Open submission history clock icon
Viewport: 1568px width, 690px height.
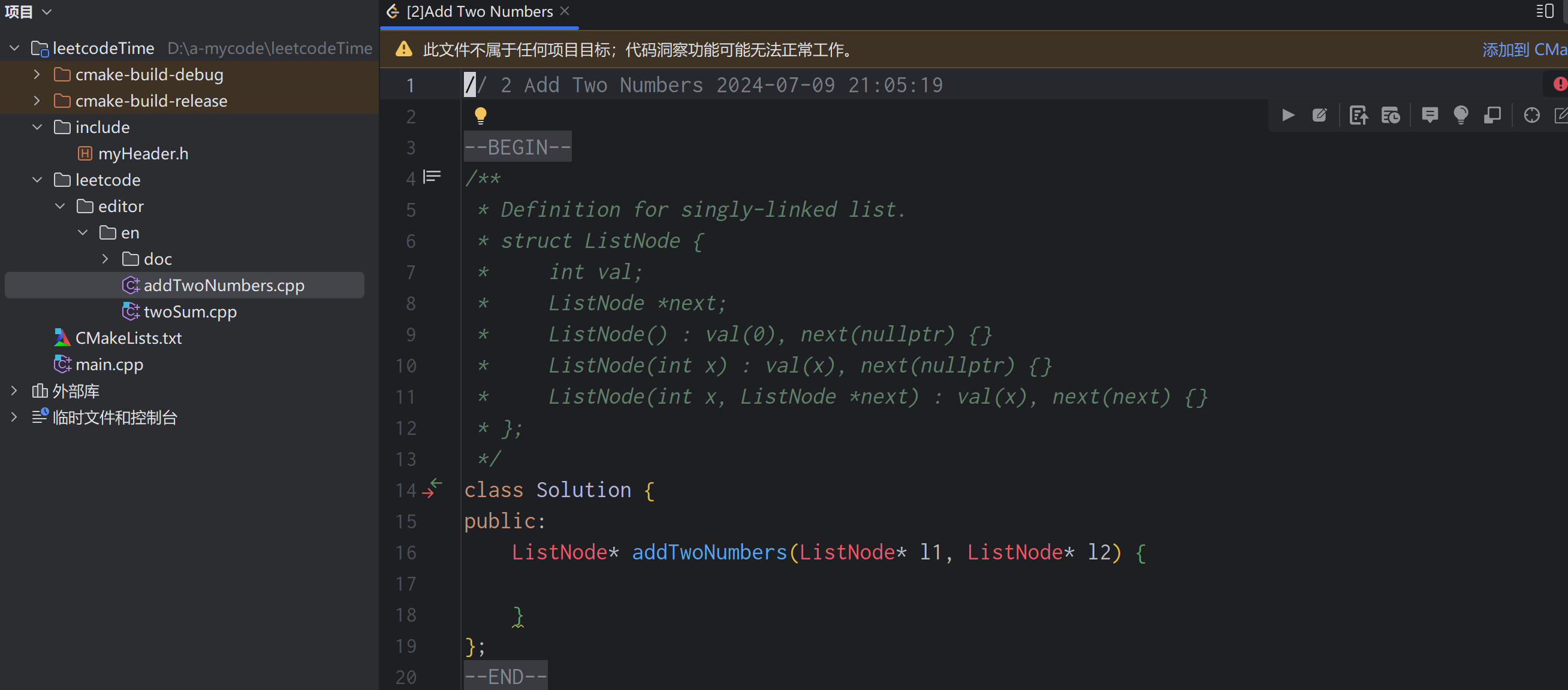pos(1390,115)
